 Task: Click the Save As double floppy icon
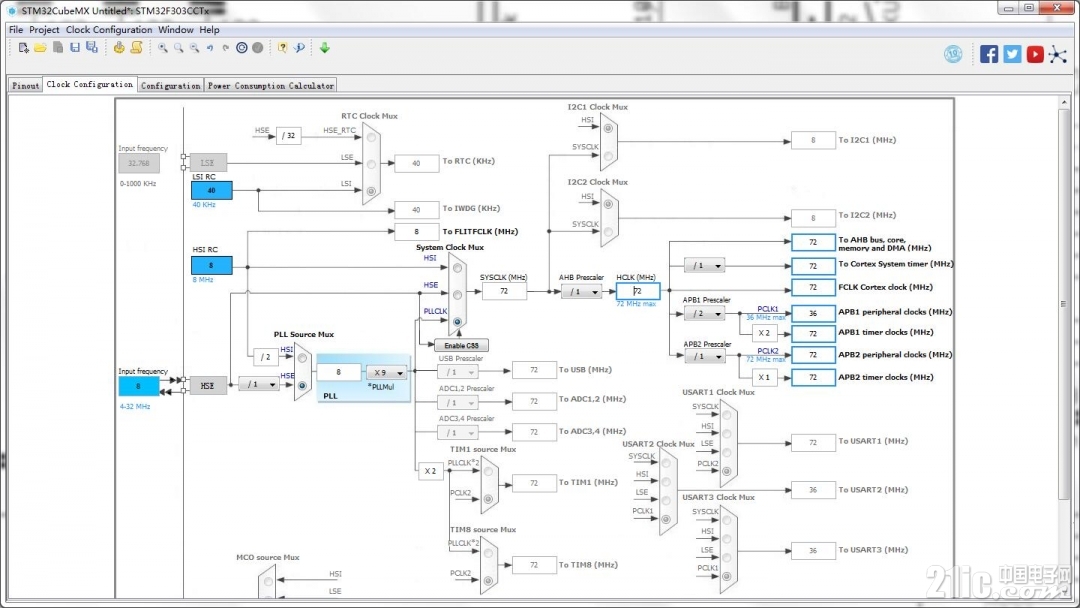point(92,48)
